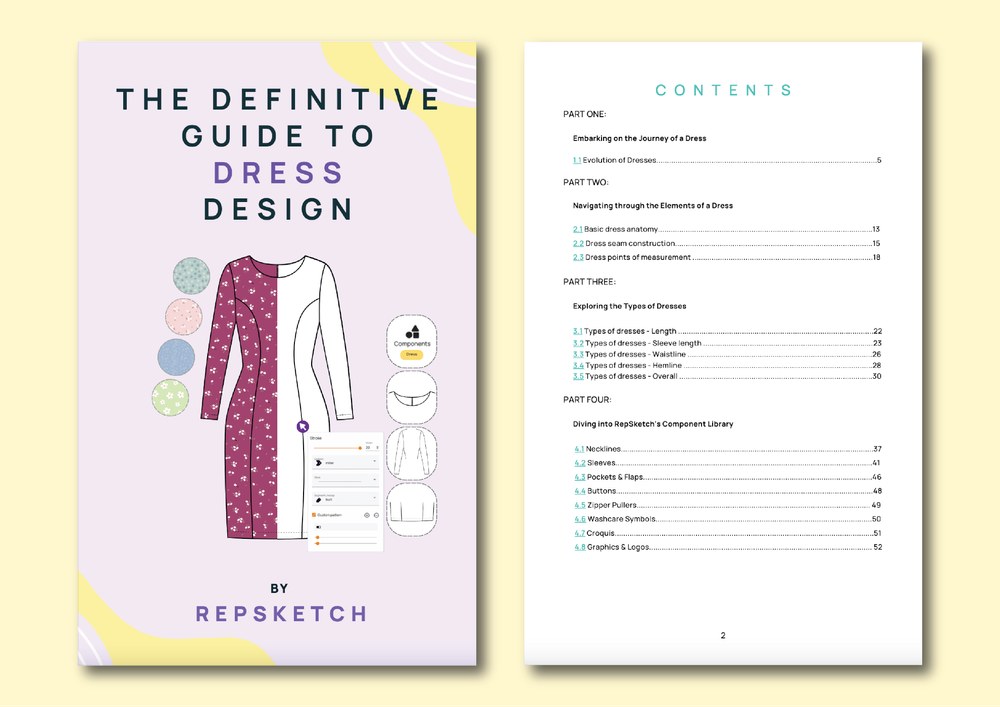The width and height of the screenshot is (1000, 707).
Task: Click the swirl icon in the Location dropdown
Action: pos(318,462)
